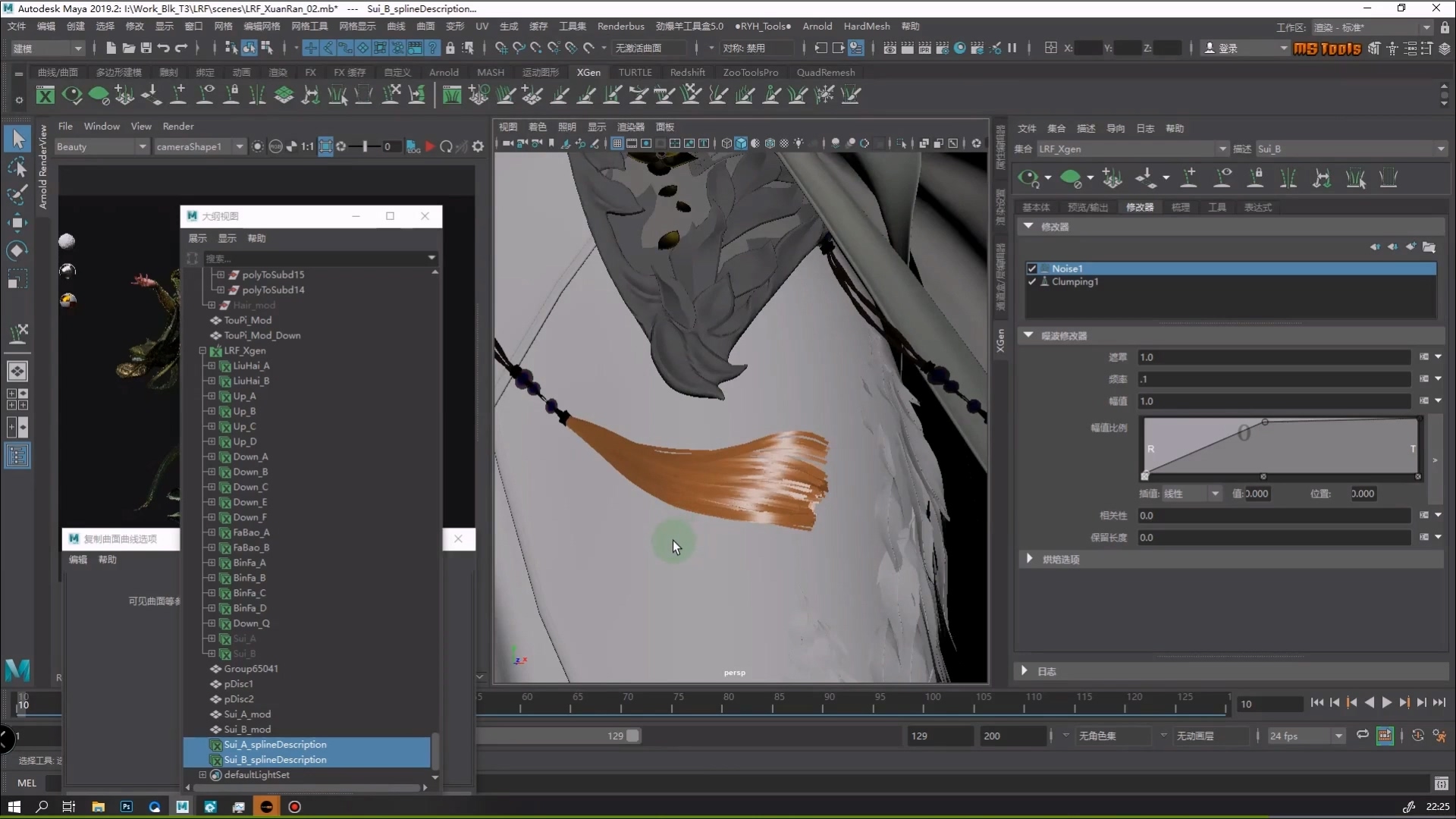Uncheck the Noise1 modifier checkbox
Image resolution: width=1456 pixels, height=819 pixels.
click(x=1031, y=268)
